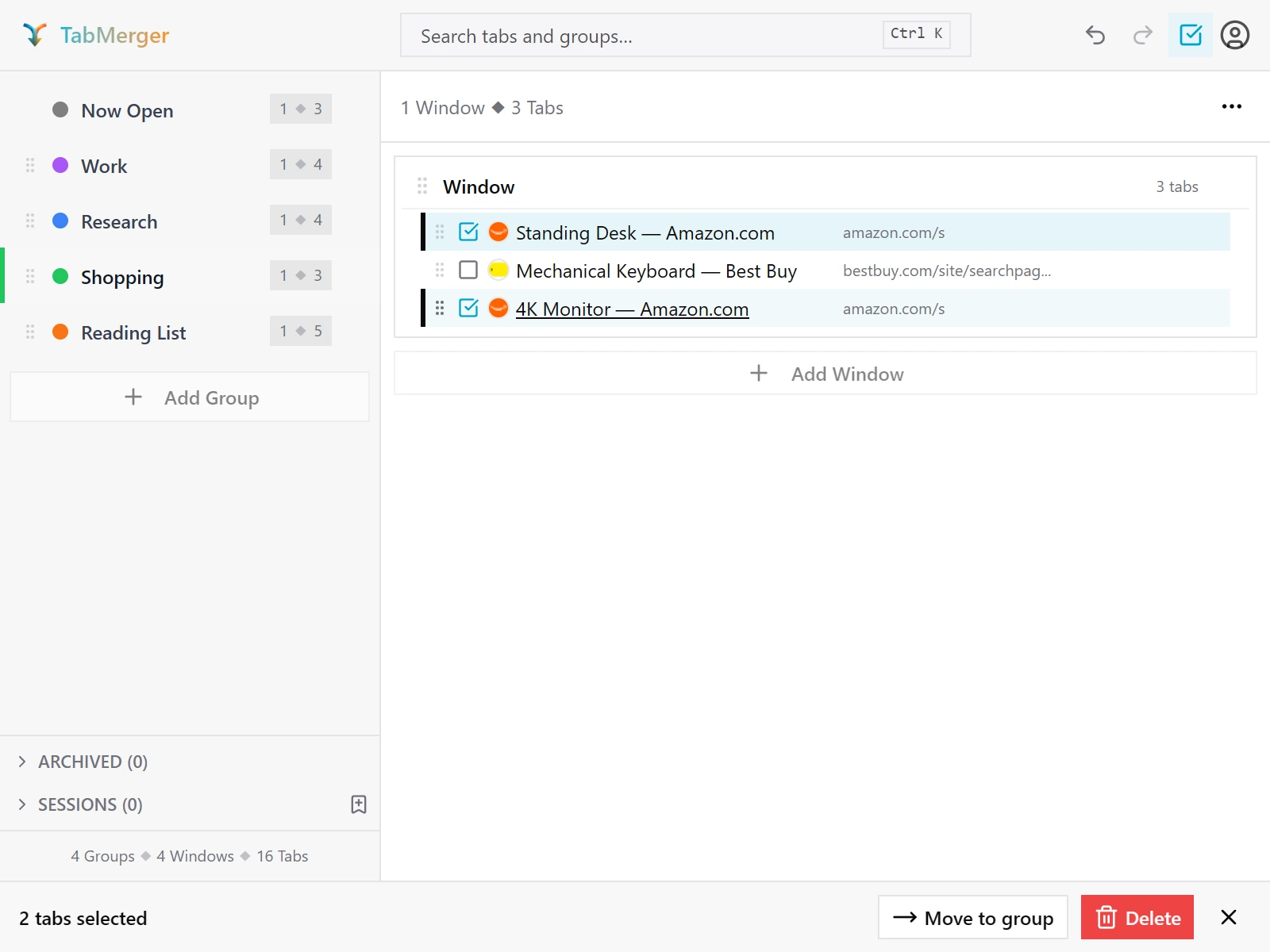Click the Search tabs and groups field

click(686, 35)
